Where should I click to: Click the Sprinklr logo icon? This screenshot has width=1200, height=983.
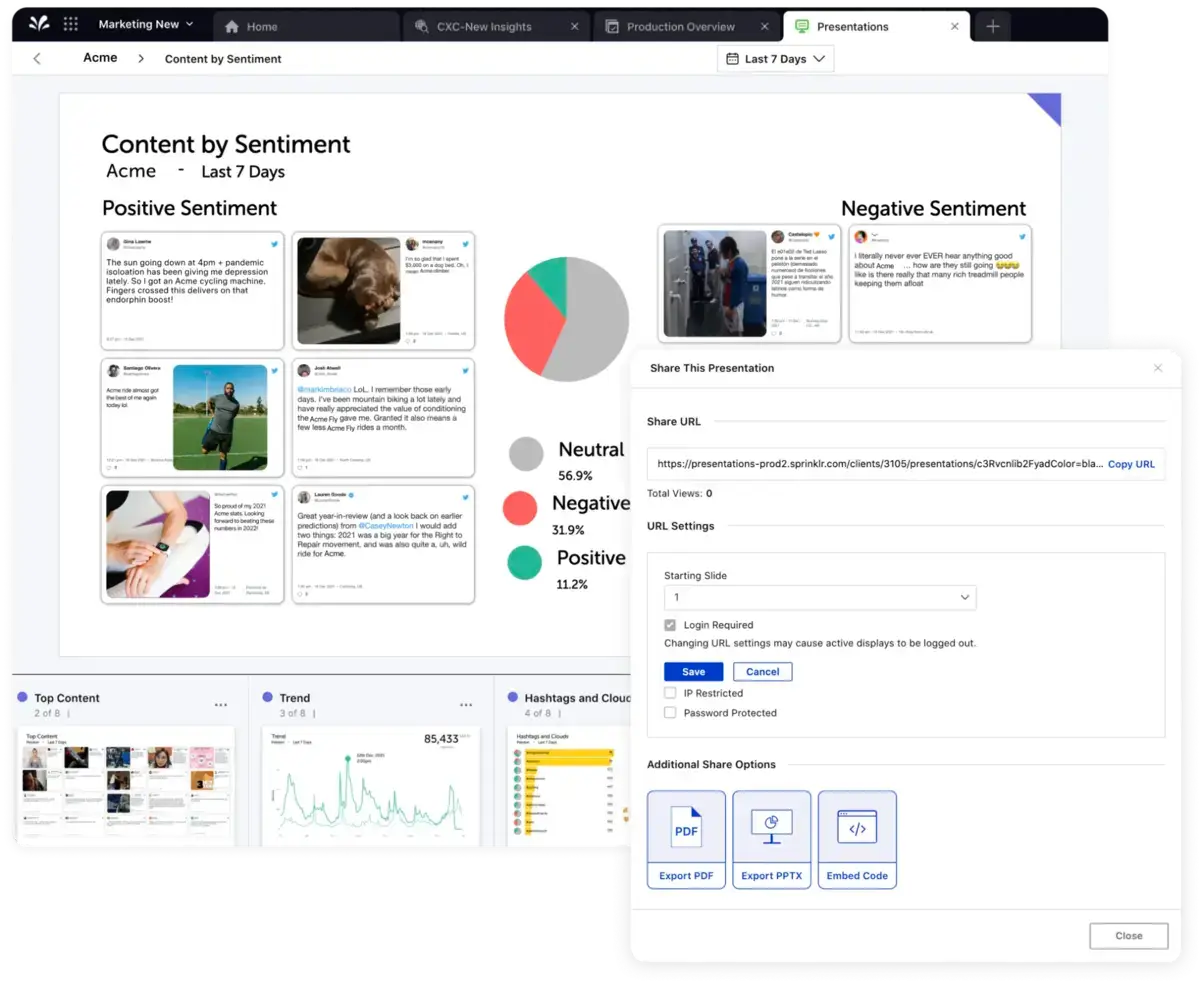[x=37, y=23]
